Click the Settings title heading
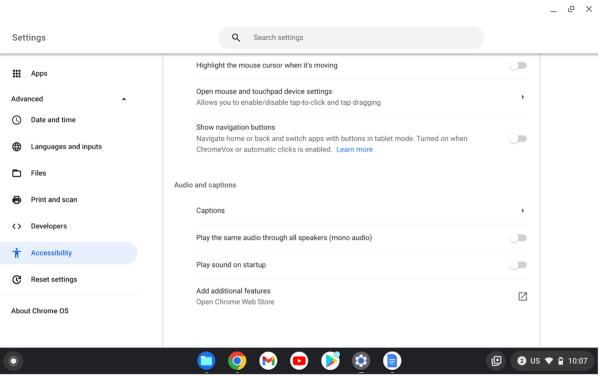The width and height of the screenshot is (600, 376). point(29,37)
